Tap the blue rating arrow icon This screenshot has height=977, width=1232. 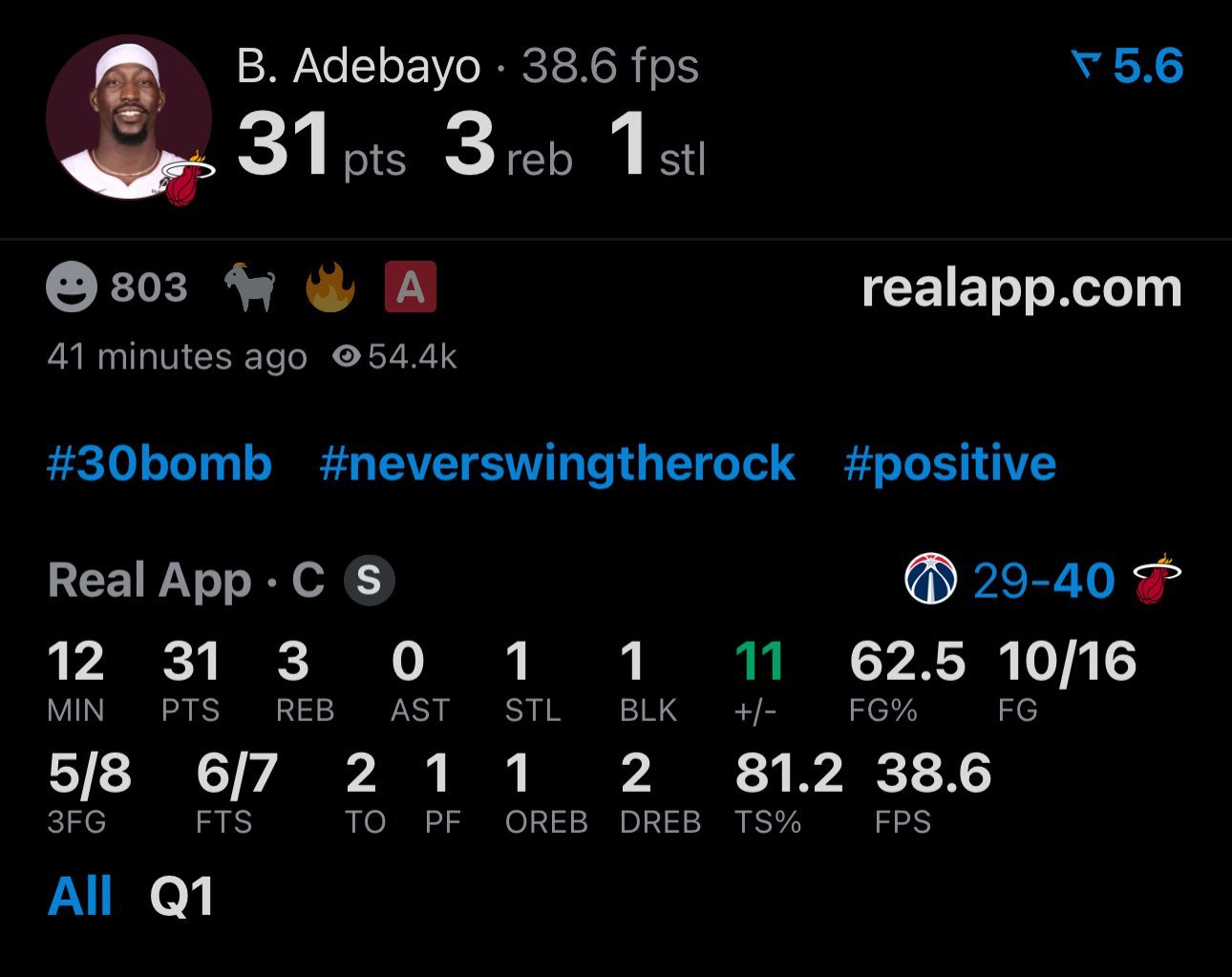(x=1087, y=65)
